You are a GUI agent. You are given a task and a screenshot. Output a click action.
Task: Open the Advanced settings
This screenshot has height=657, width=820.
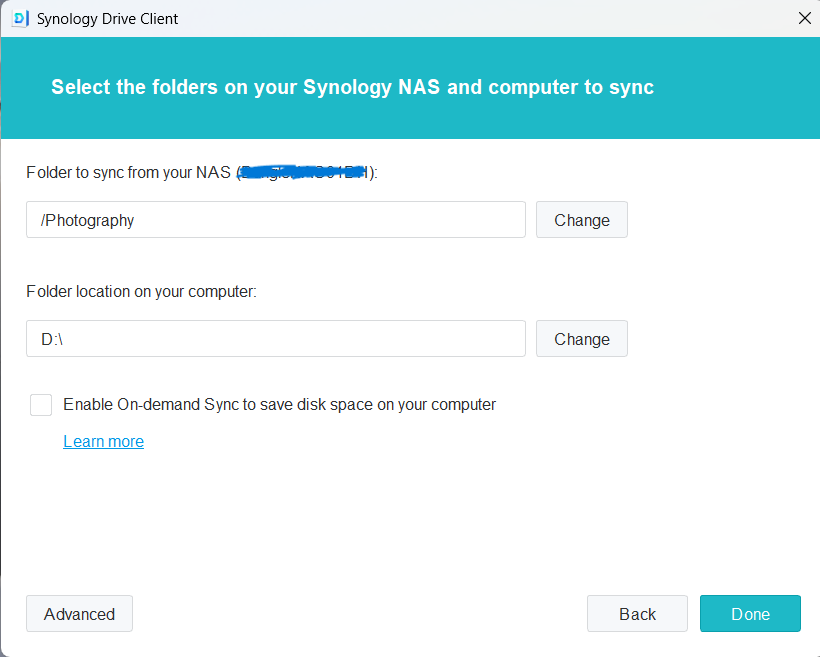pos(79,614)
